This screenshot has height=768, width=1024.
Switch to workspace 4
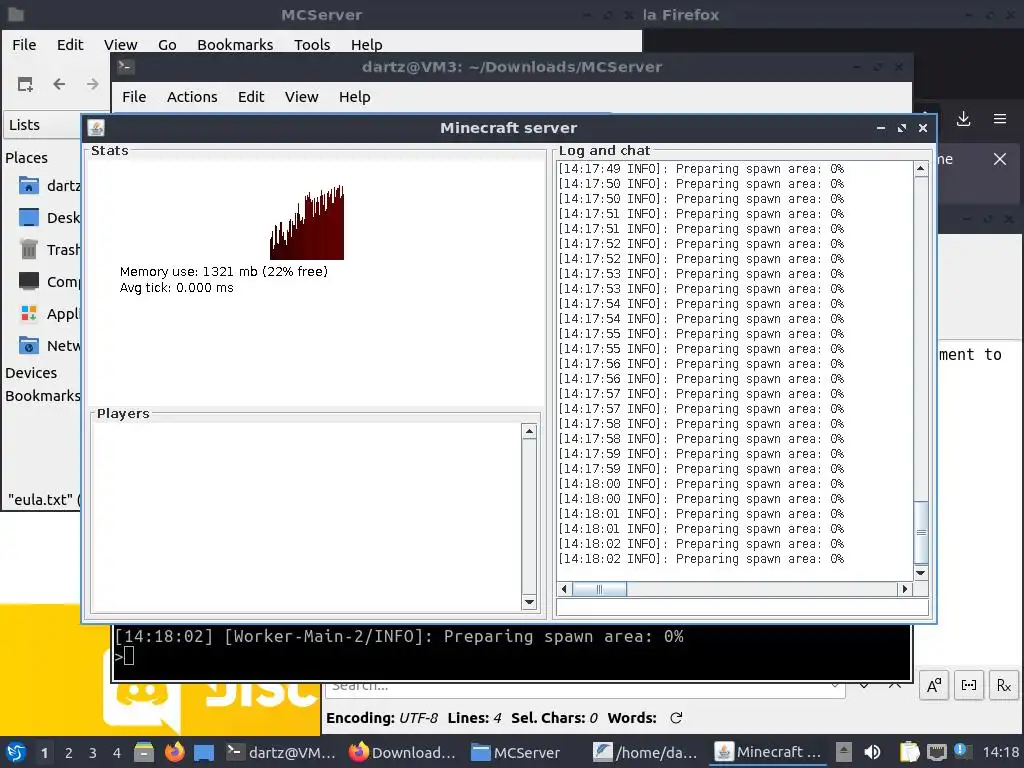coord(117,753)
